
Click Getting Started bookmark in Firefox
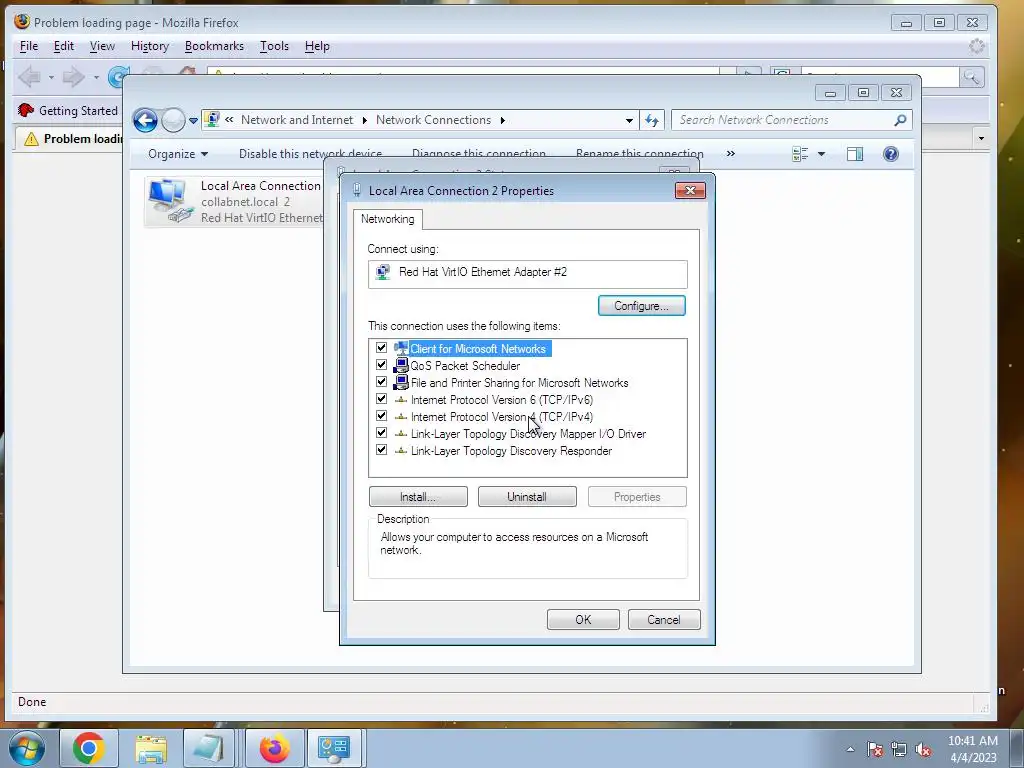68,110
